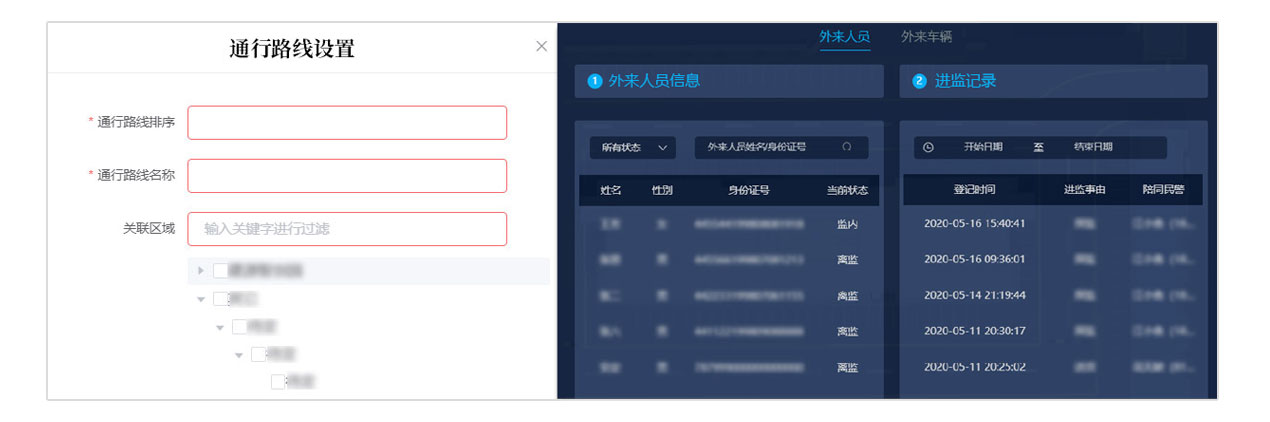This screenshot has width=1270, height=422.
Task: Click the number 2 badge beside 进监记录
Action: 919,82
